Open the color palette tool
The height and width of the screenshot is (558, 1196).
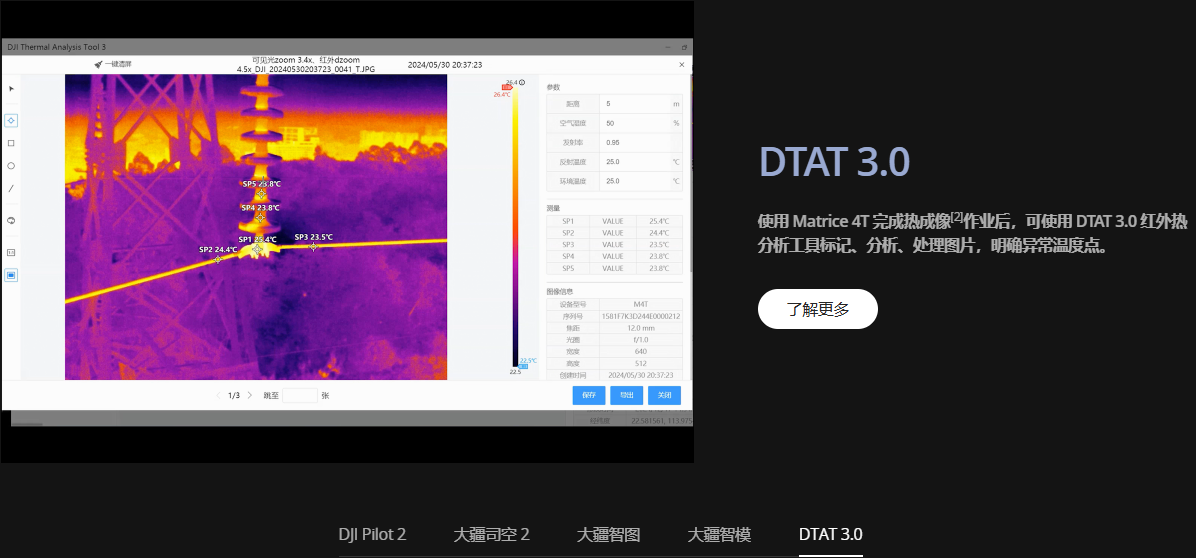coord(11,220)
